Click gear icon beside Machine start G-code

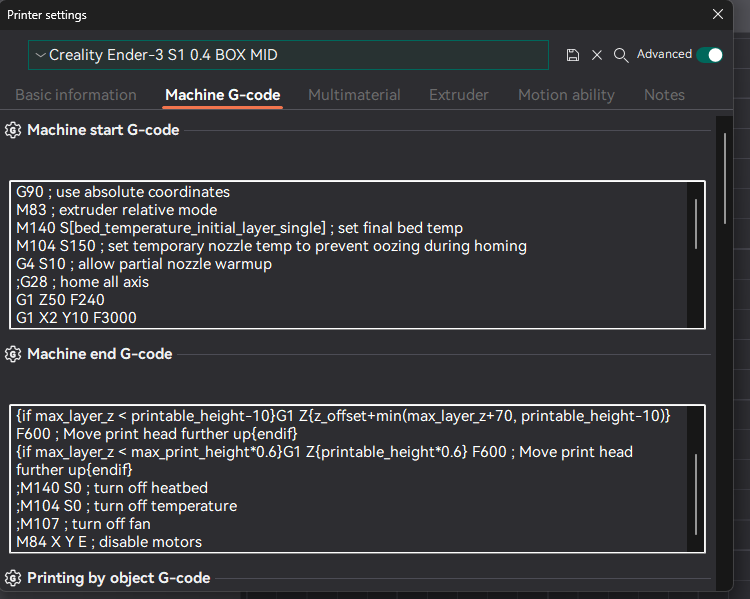point(13,130)
